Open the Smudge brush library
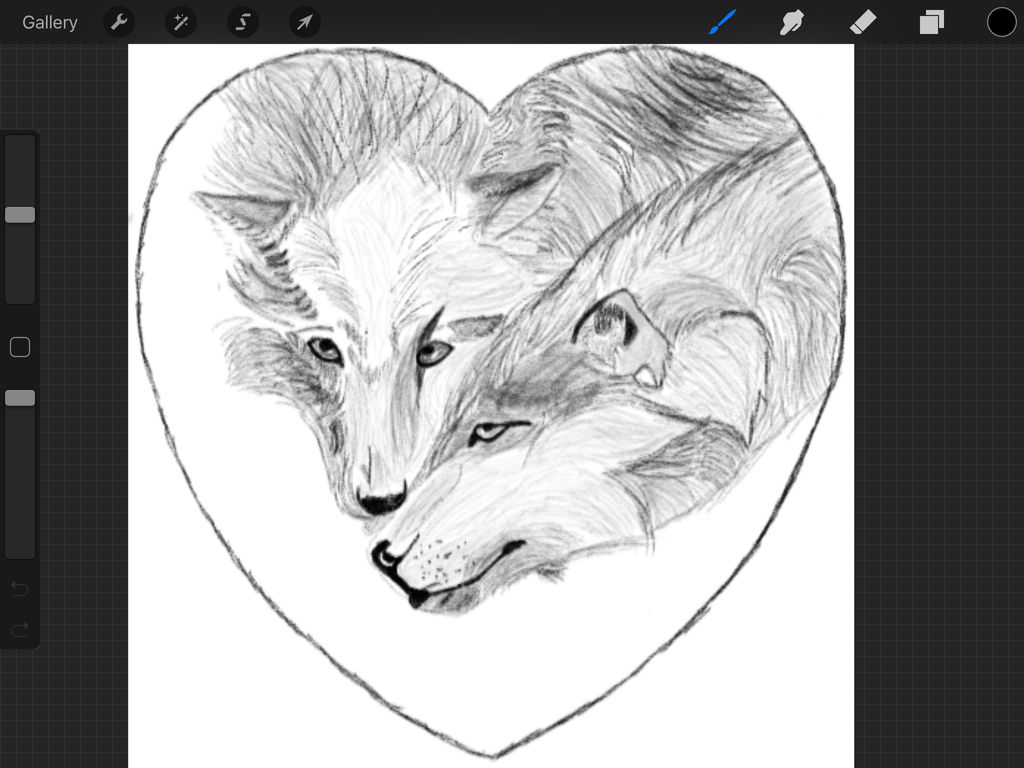1024x768 pixels. click(792, 22)
